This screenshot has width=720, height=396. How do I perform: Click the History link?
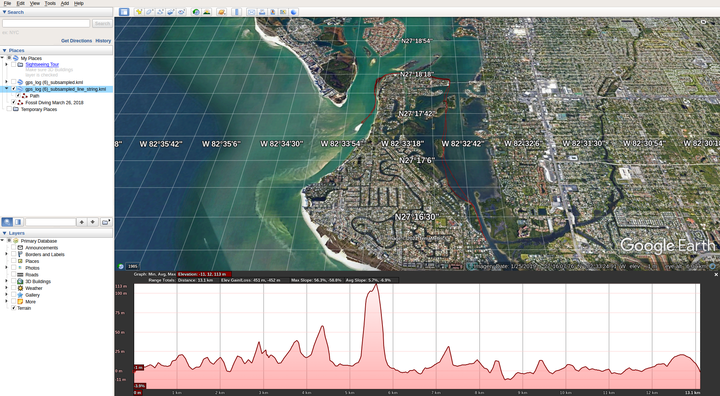coord(103,40)
